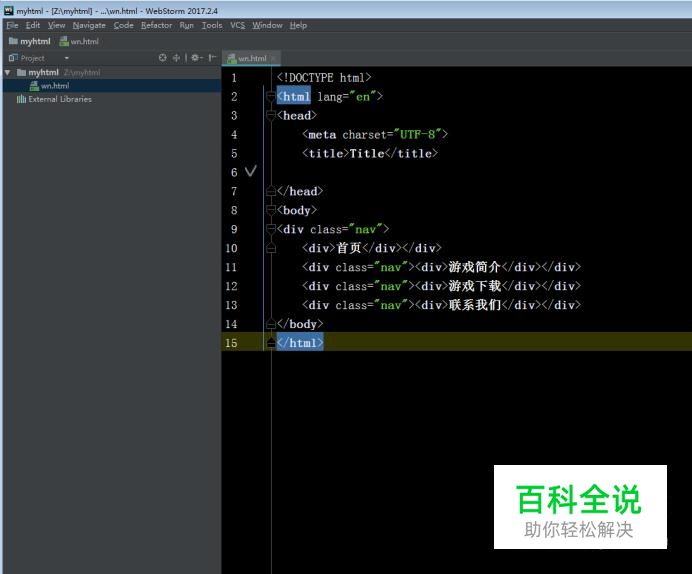Click the 游戏下载 text on line 12
The width and height of the screenshot is (692, 574).
coord(475,286)
